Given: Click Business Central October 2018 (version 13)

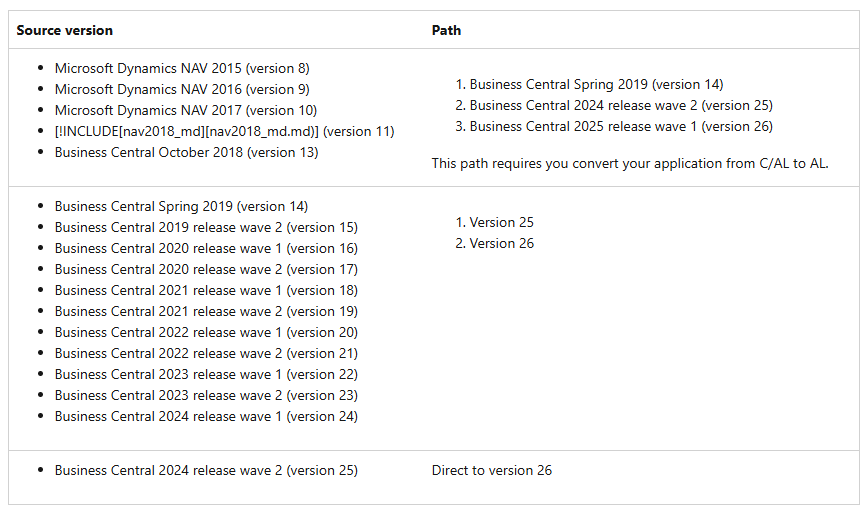Looking at the screenshot, I should (186, 152).
